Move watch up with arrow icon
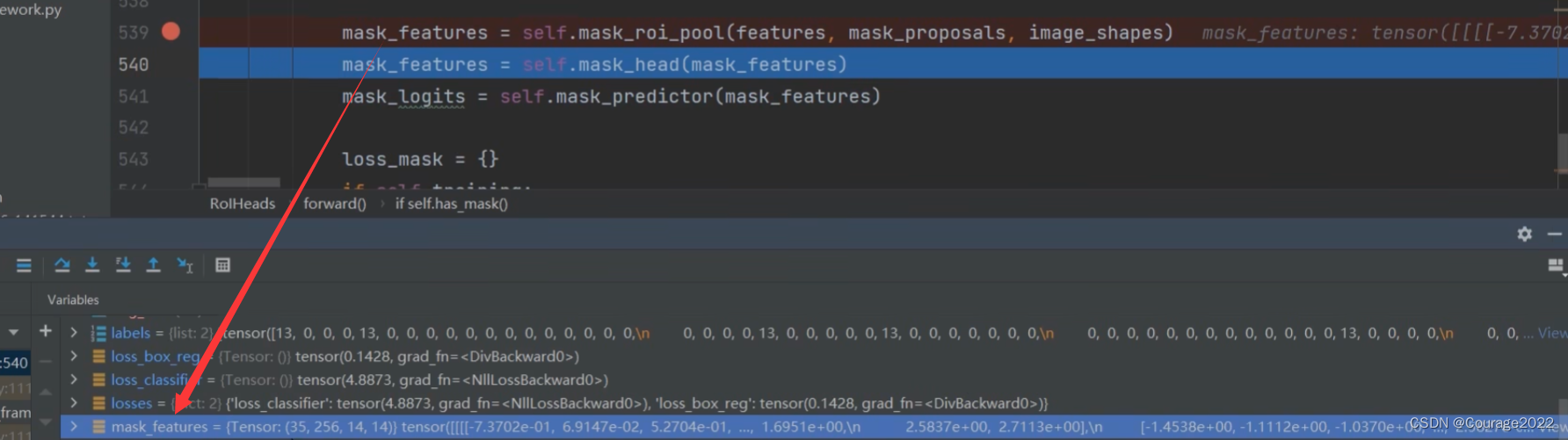Viewport: 1568px width, 440px height. (46, 392)
